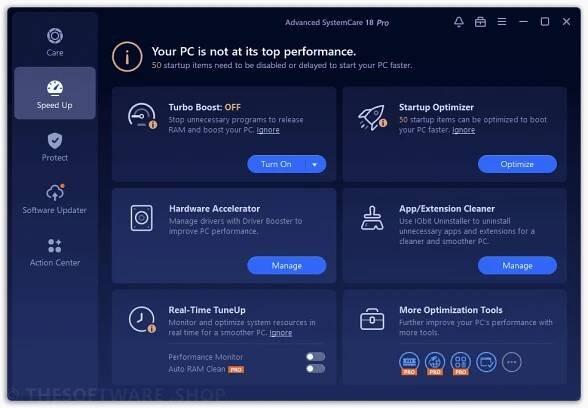The height and width of the screenshot is (408, 588).
Task: Click the Real-Time TuneUp title
Action: tap(207, 310)
